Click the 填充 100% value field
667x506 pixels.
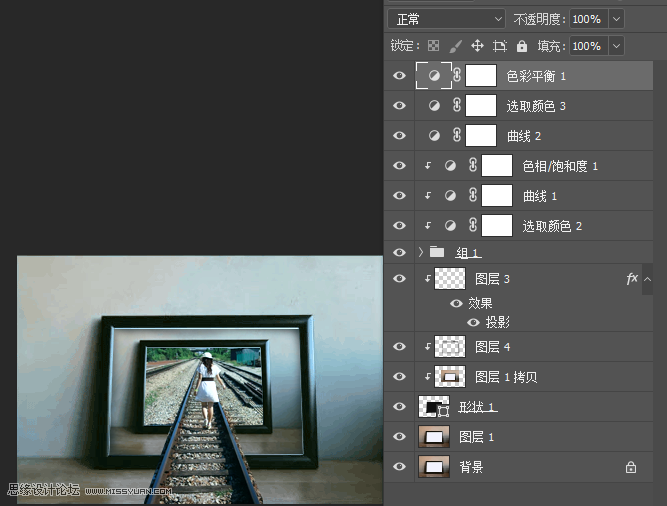point(589,46)
